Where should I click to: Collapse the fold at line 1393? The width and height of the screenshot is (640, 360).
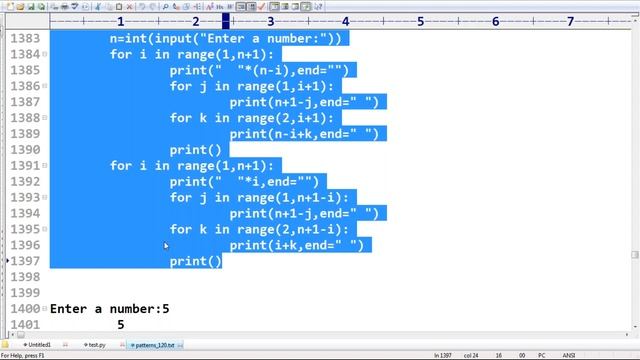pyautogui.click(x=45, y=197)
